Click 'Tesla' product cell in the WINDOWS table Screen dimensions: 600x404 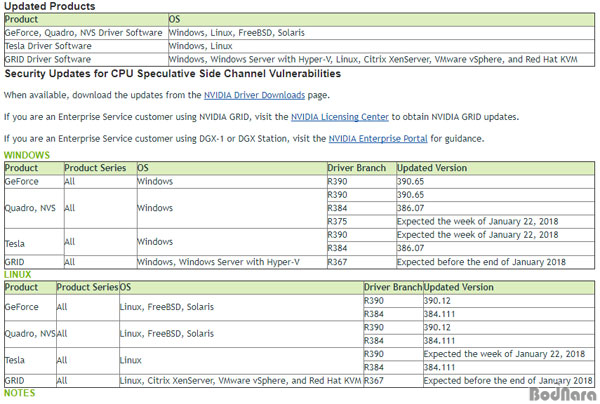coord(34,242)
